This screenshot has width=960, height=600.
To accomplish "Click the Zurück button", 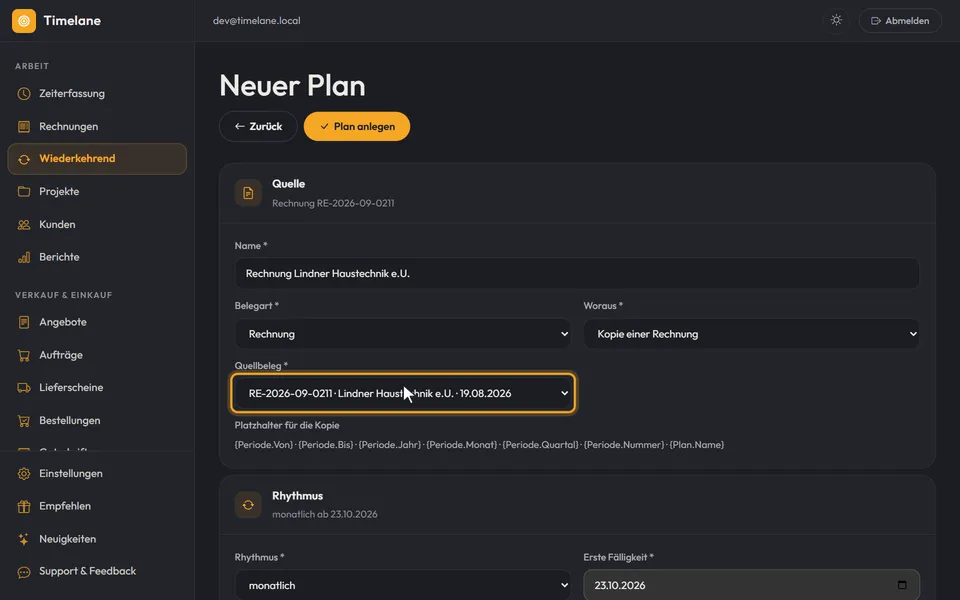I will coord(258,127).
